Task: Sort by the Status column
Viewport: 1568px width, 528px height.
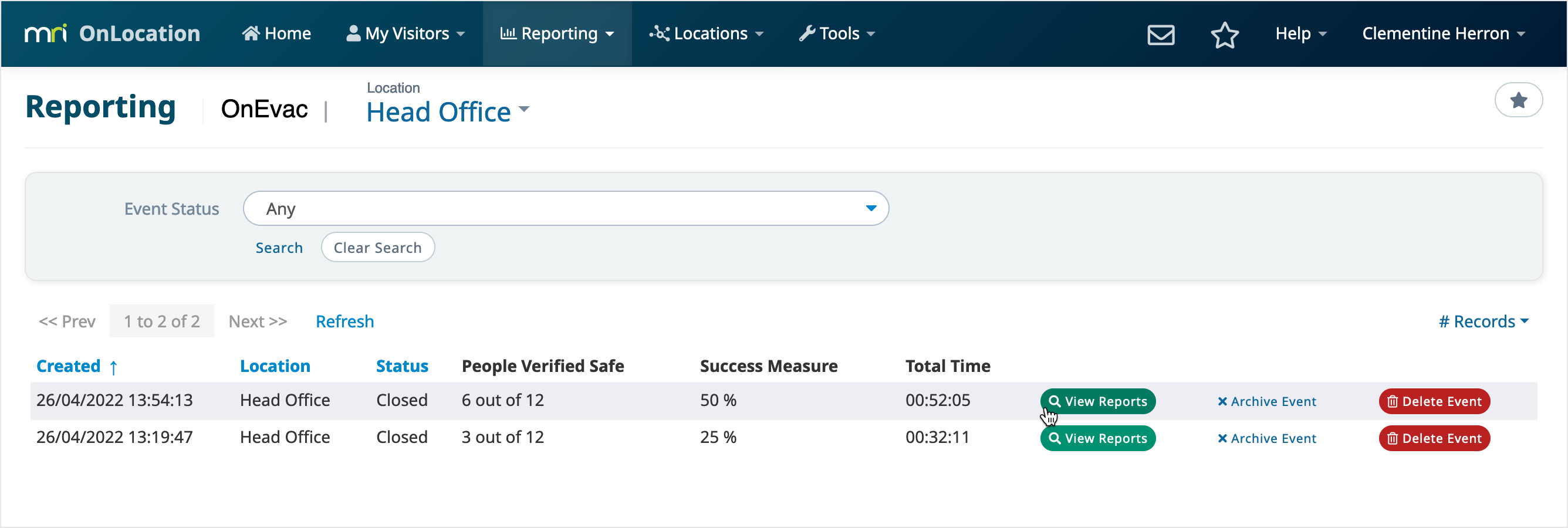Action: click(403, 366)
